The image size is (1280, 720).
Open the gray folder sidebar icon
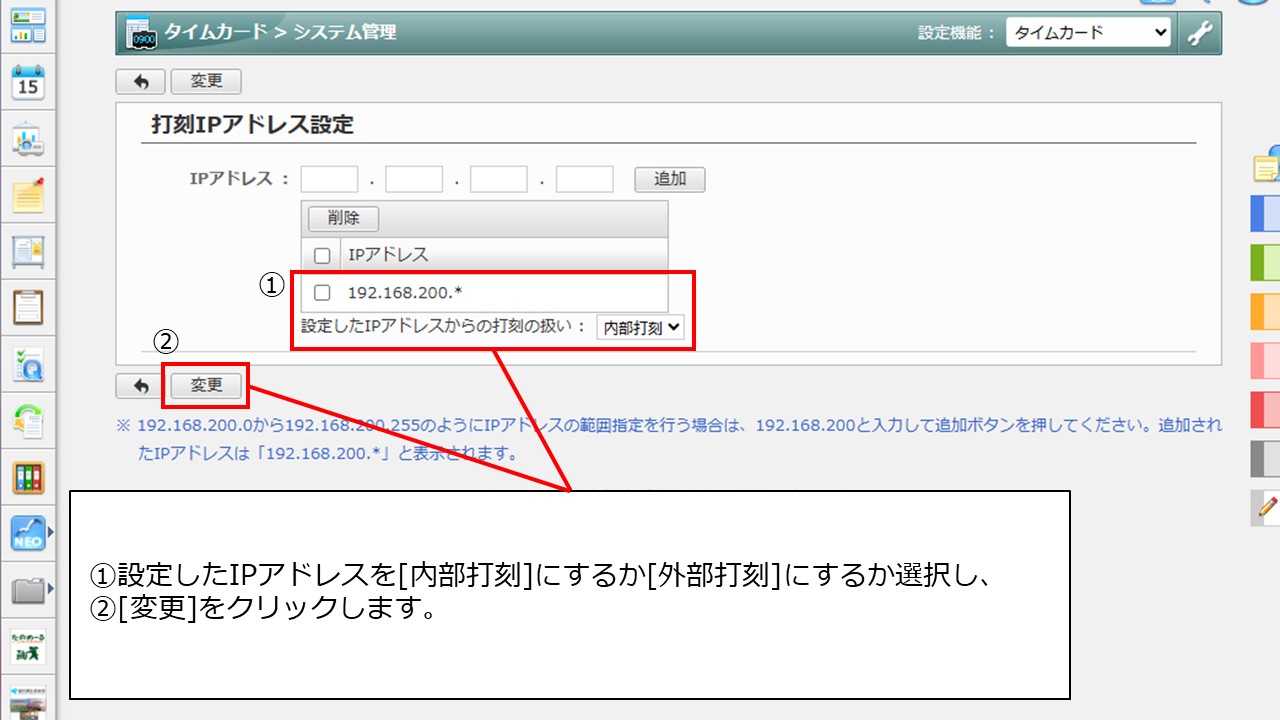[28, 591]
